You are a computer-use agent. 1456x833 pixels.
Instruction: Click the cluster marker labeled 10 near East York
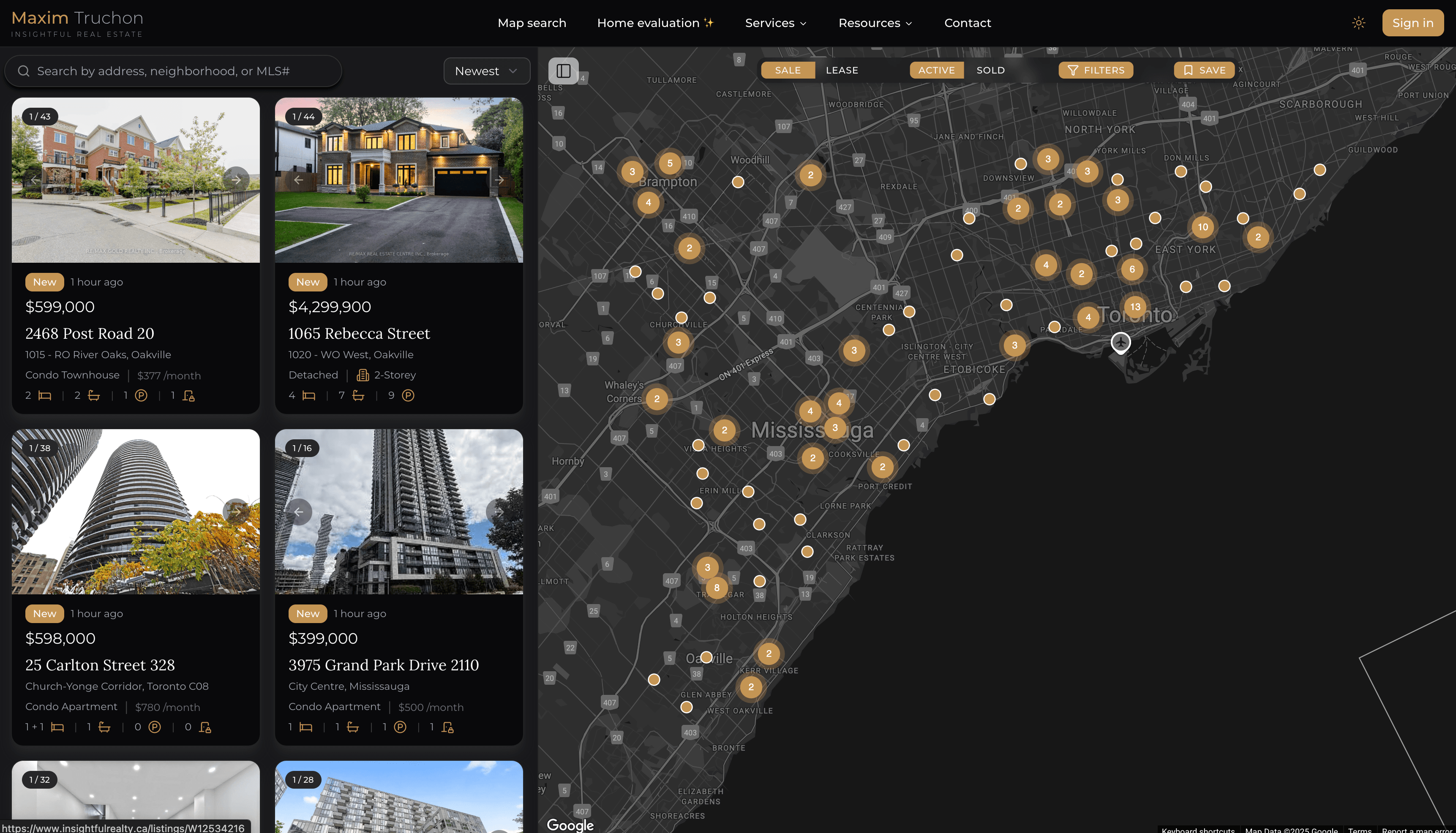point(1202,227)
